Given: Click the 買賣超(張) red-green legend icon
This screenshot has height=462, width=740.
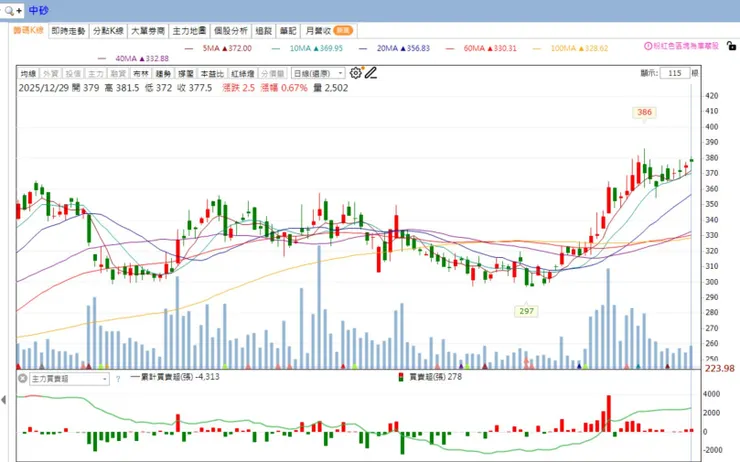Looking at the screenshot, I should click(x=401, y=377).
